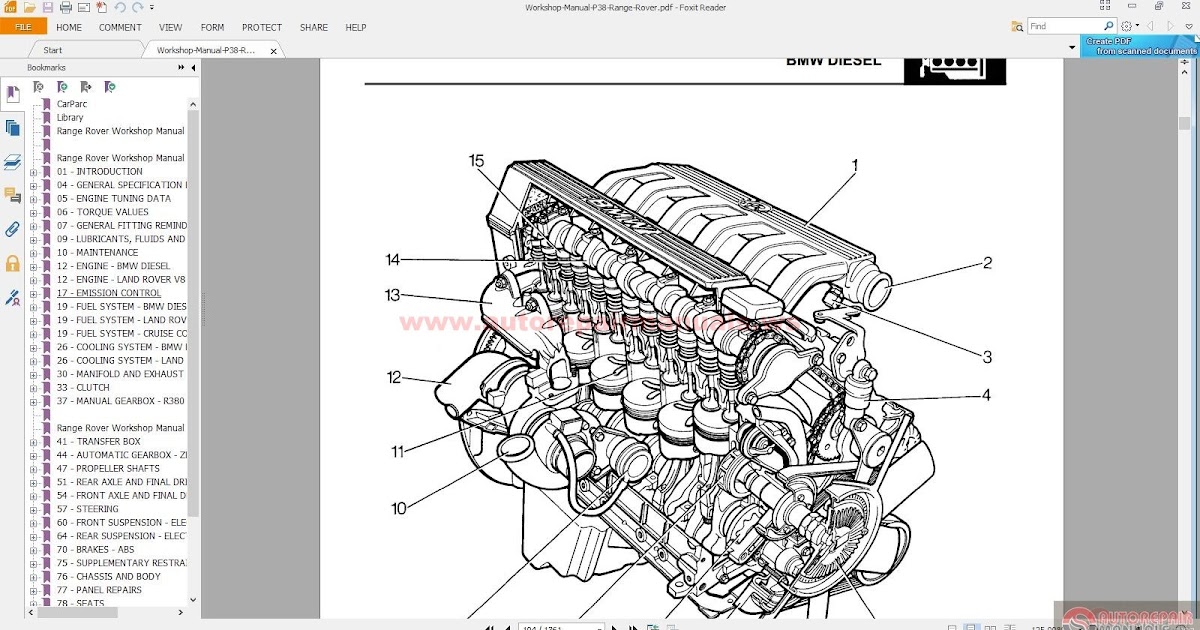Go to next search result arrow
1200x630 pixels.
coord(1170,26)
